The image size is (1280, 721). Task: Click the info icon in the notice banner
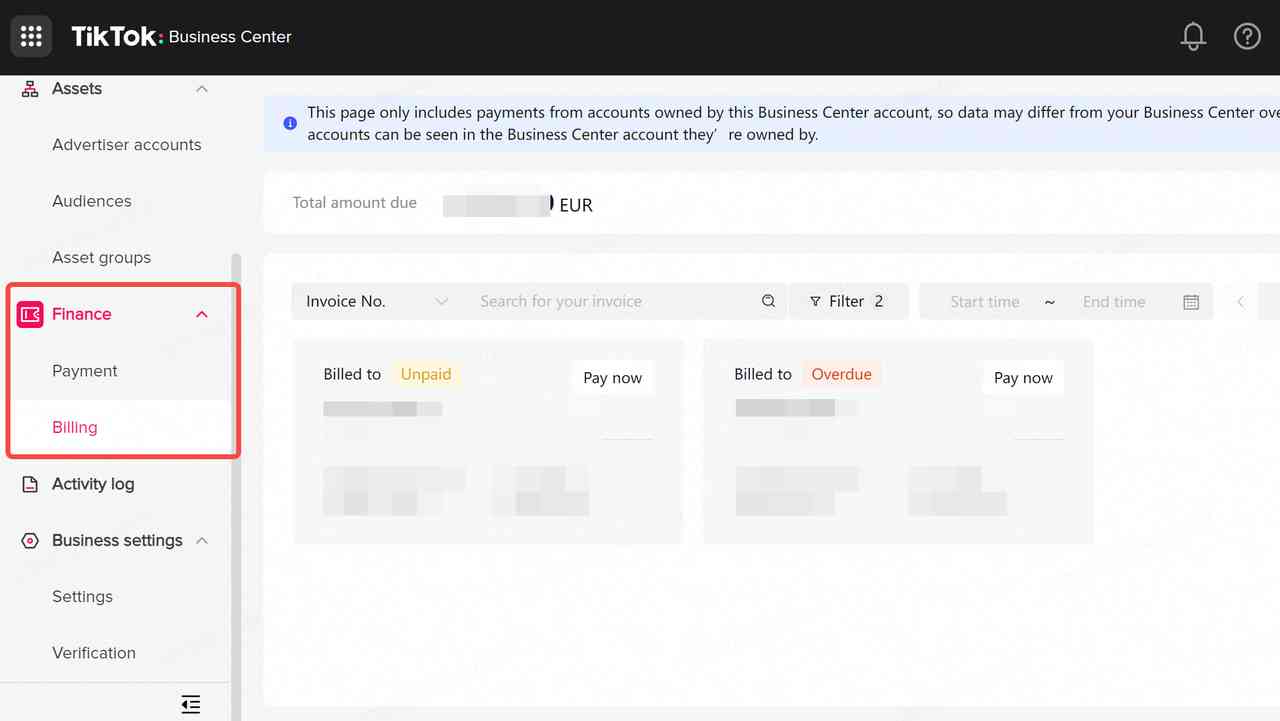[289, 122]
